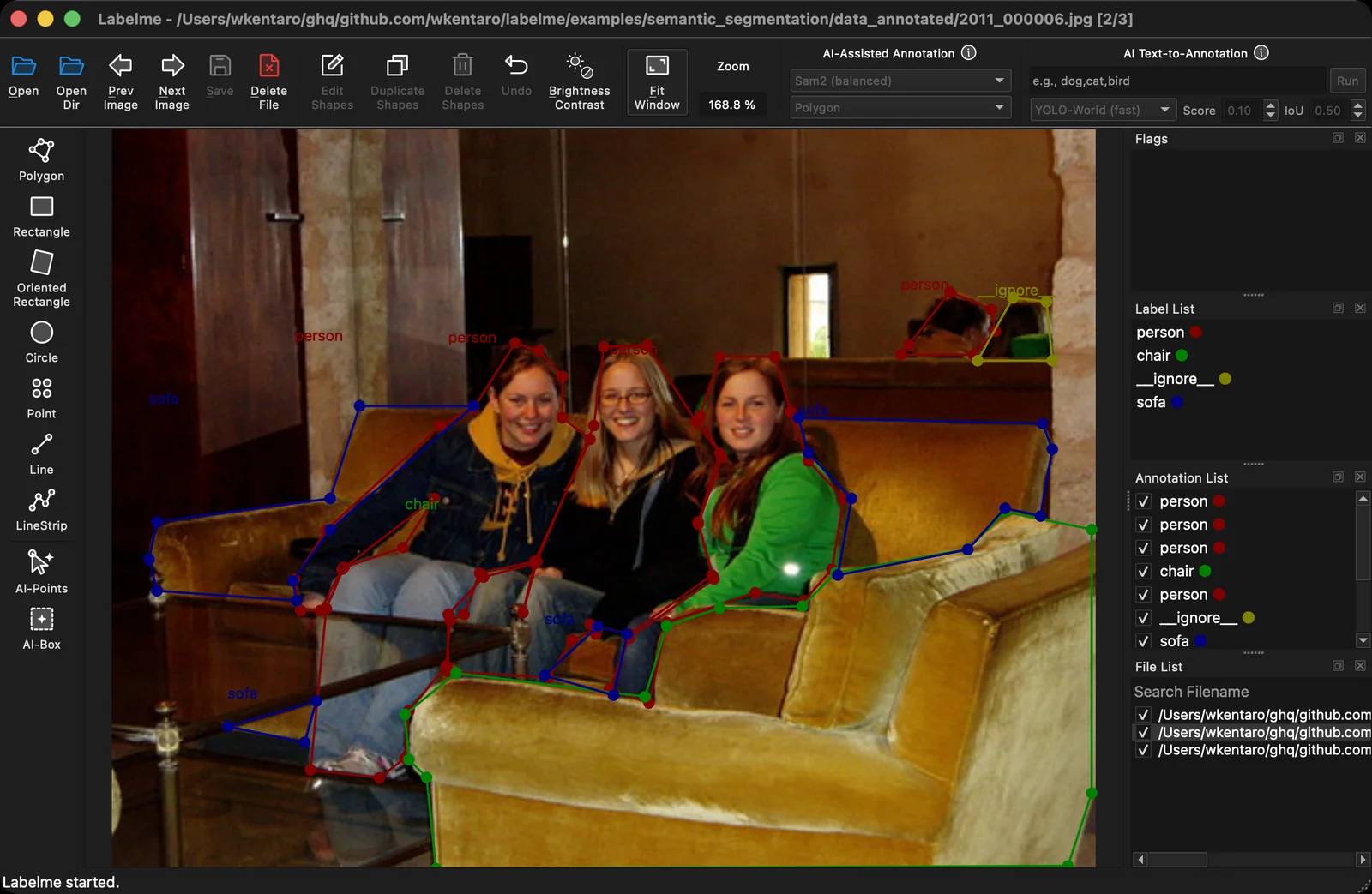1372x894 pixels.
Task: Click the yellow macOS minimize button
Action: tap(45, 18)
